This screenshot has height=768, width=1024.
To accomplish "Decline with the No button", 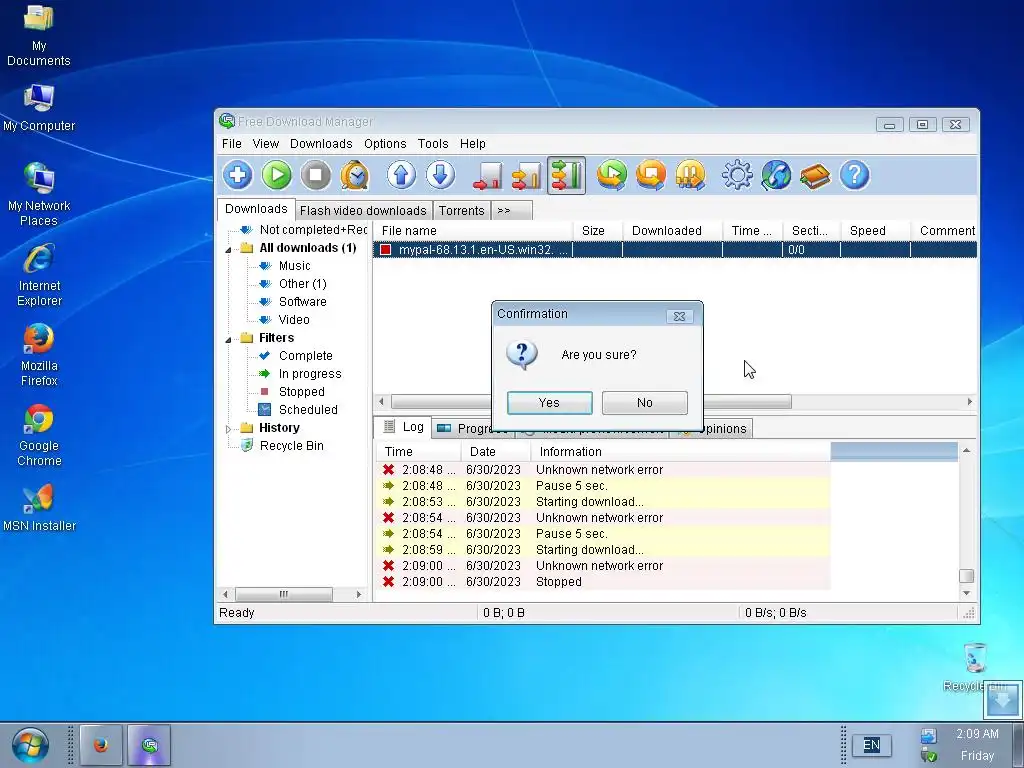I will (x=645, y=402).
